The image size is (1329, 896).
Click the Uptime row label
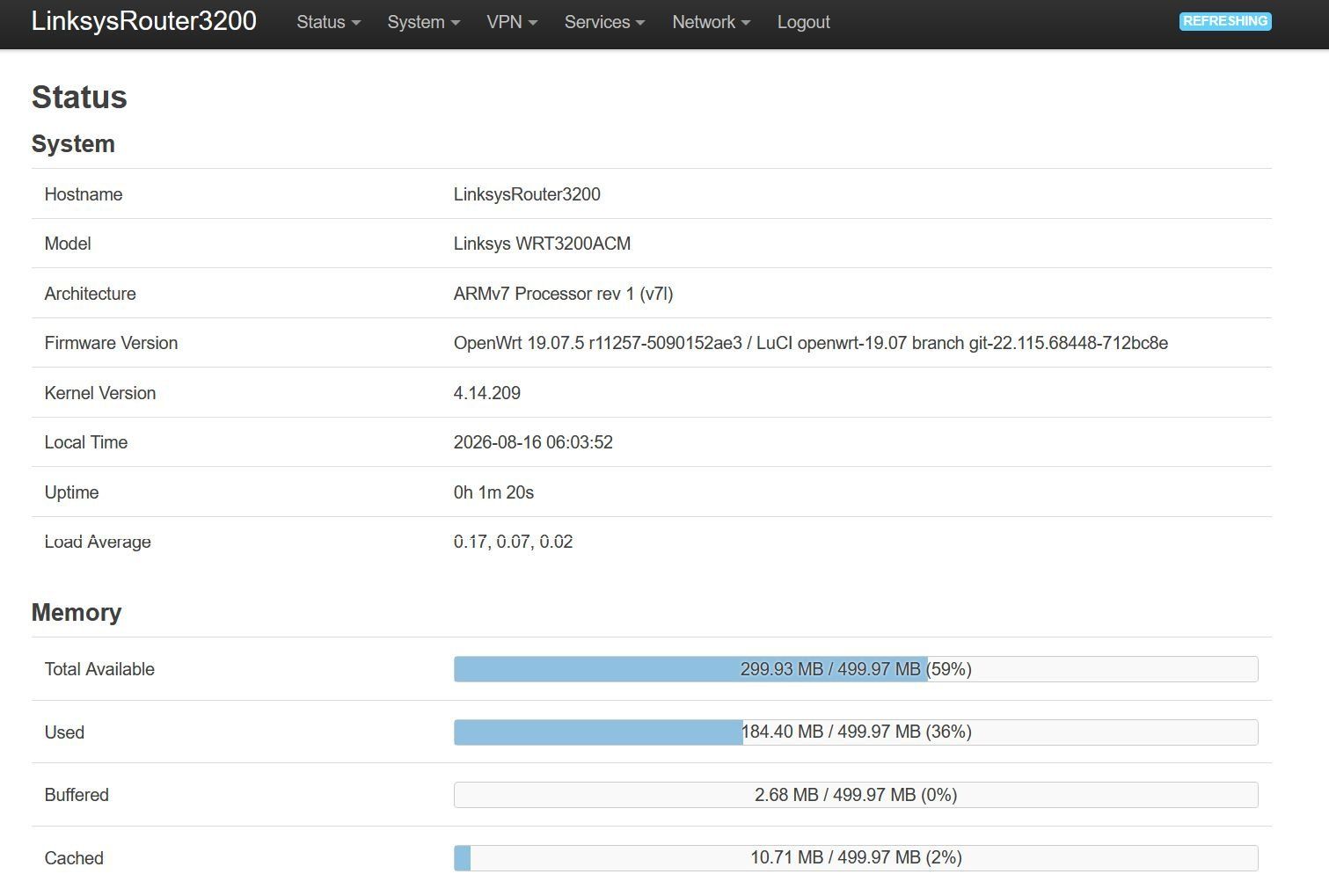pos(71,492)
